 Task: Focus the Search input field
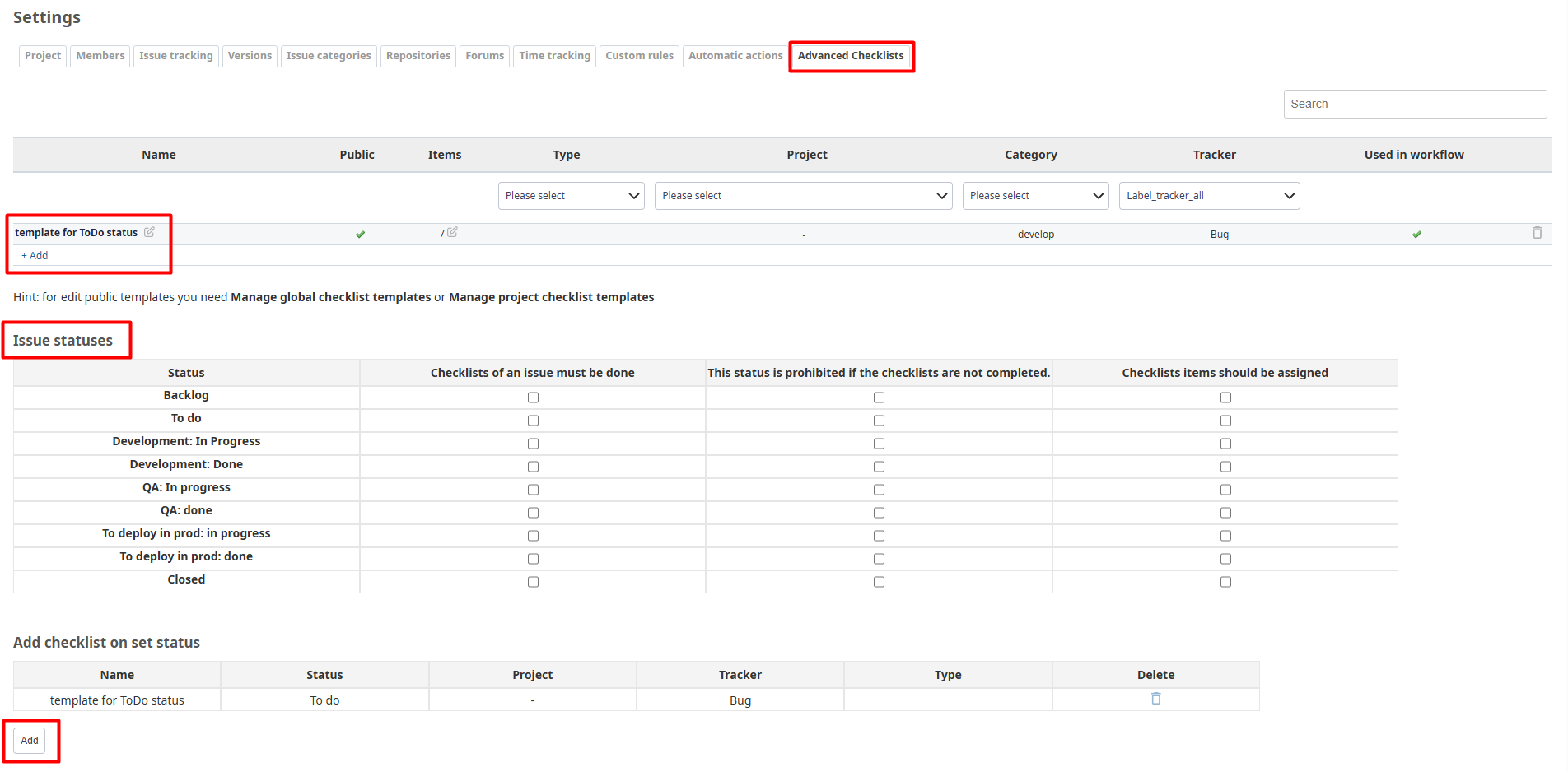point(1414,104)
